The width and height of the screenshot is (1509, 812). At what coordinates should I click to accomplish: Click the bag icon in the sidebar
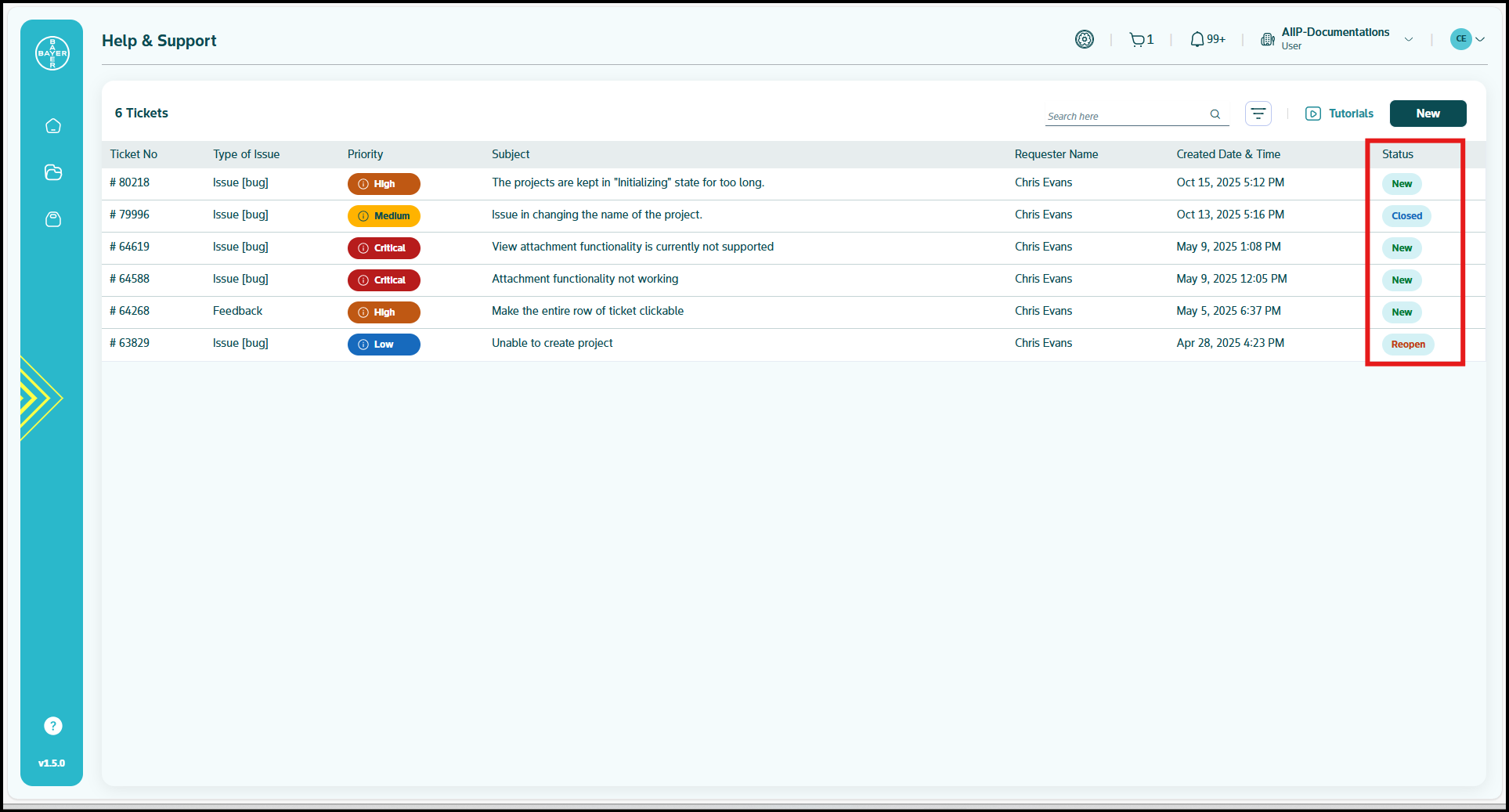pyautogui.click(x=52, y=219)
